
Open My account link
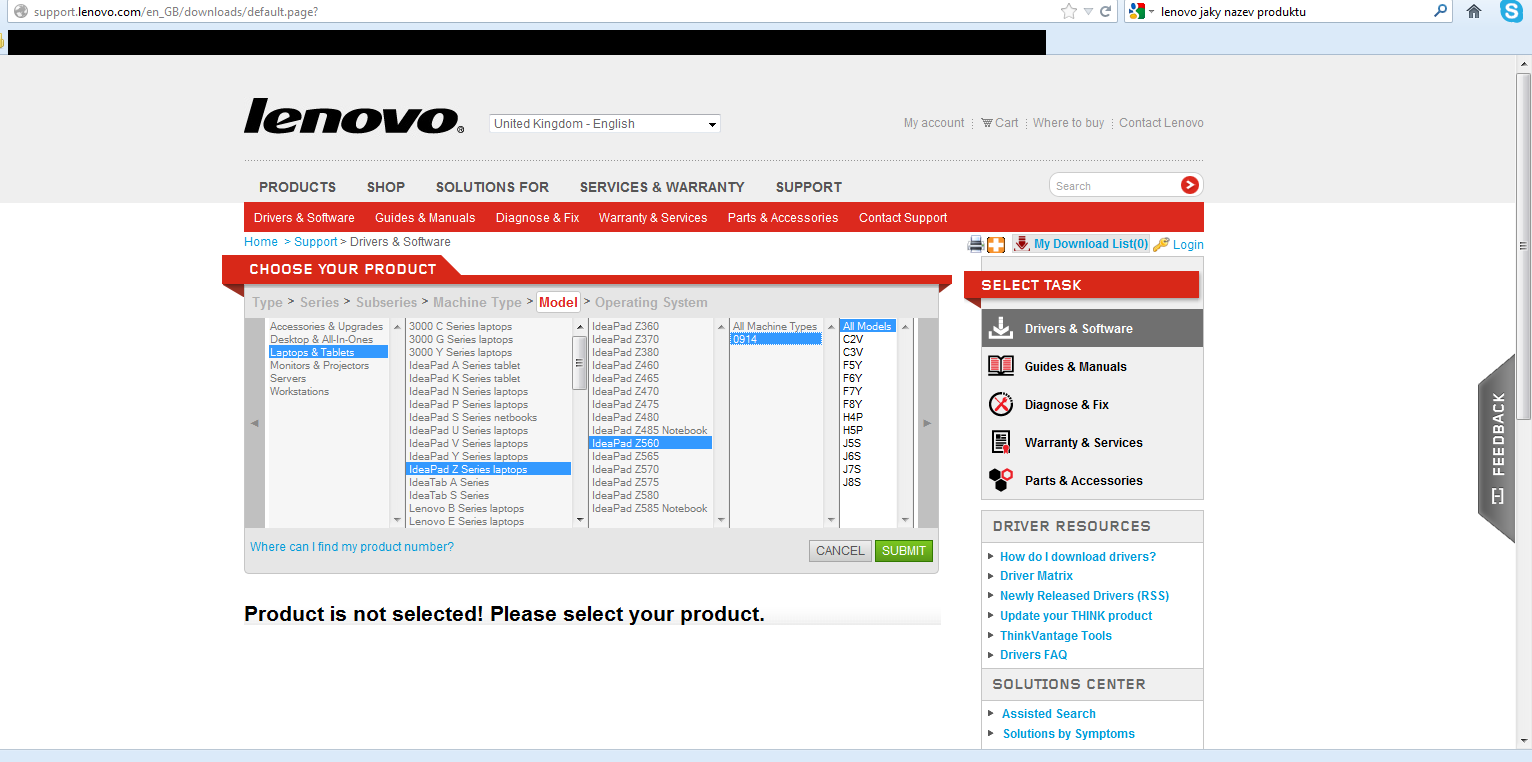click(934, 123)
